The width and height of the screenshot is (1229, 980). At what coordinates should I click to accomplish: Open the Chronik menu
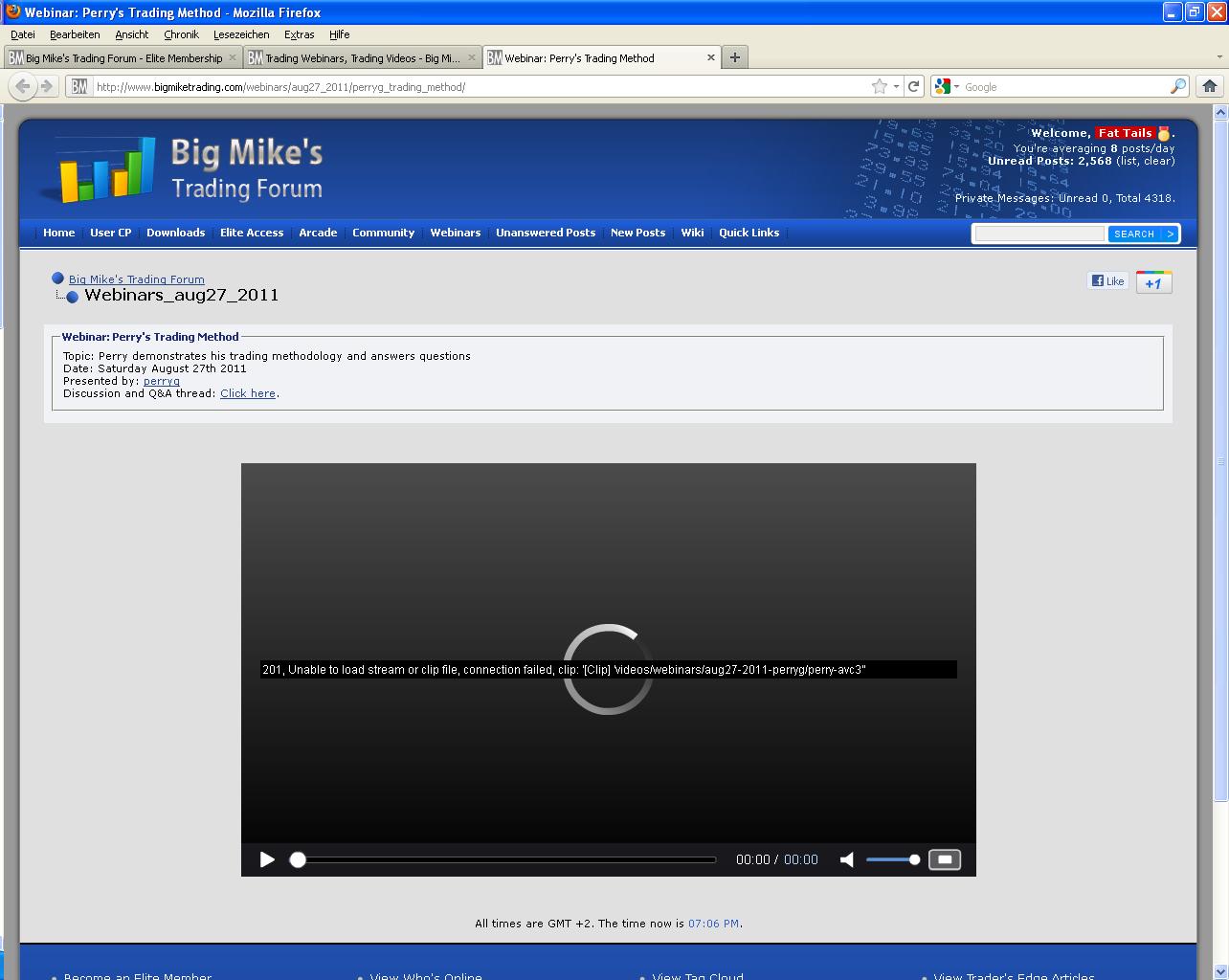tap(181, 34)
